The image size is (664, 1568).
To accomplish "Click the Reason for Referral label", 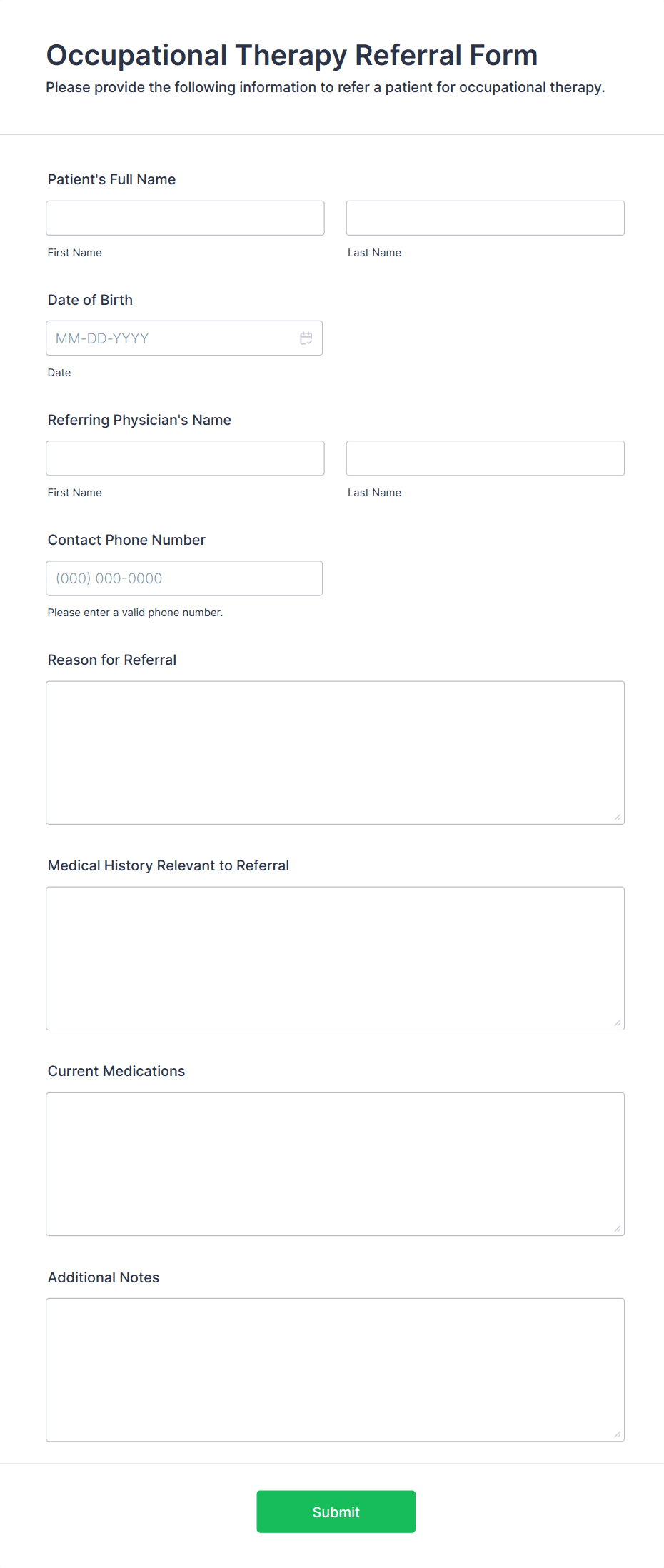I will [x=112, y=660].
